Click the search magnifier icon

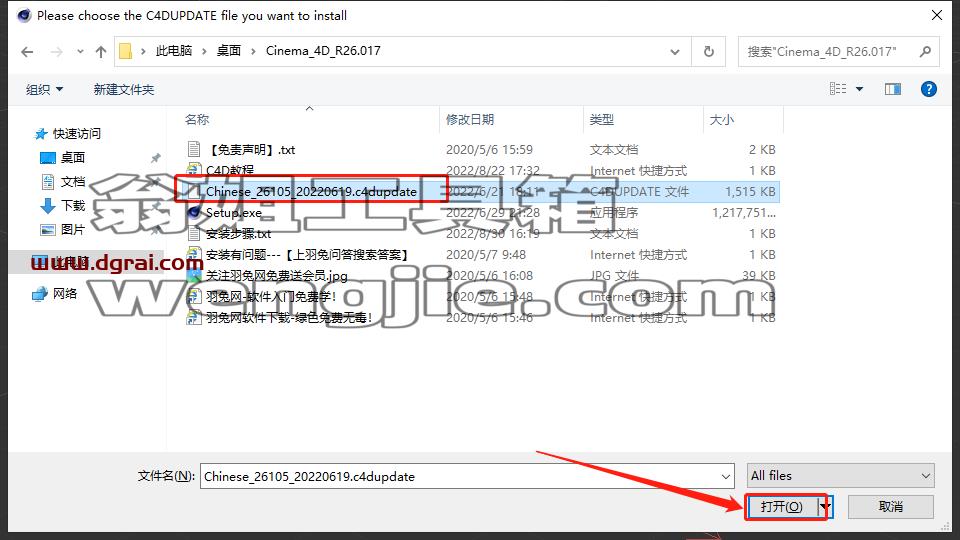coord(925,52)
